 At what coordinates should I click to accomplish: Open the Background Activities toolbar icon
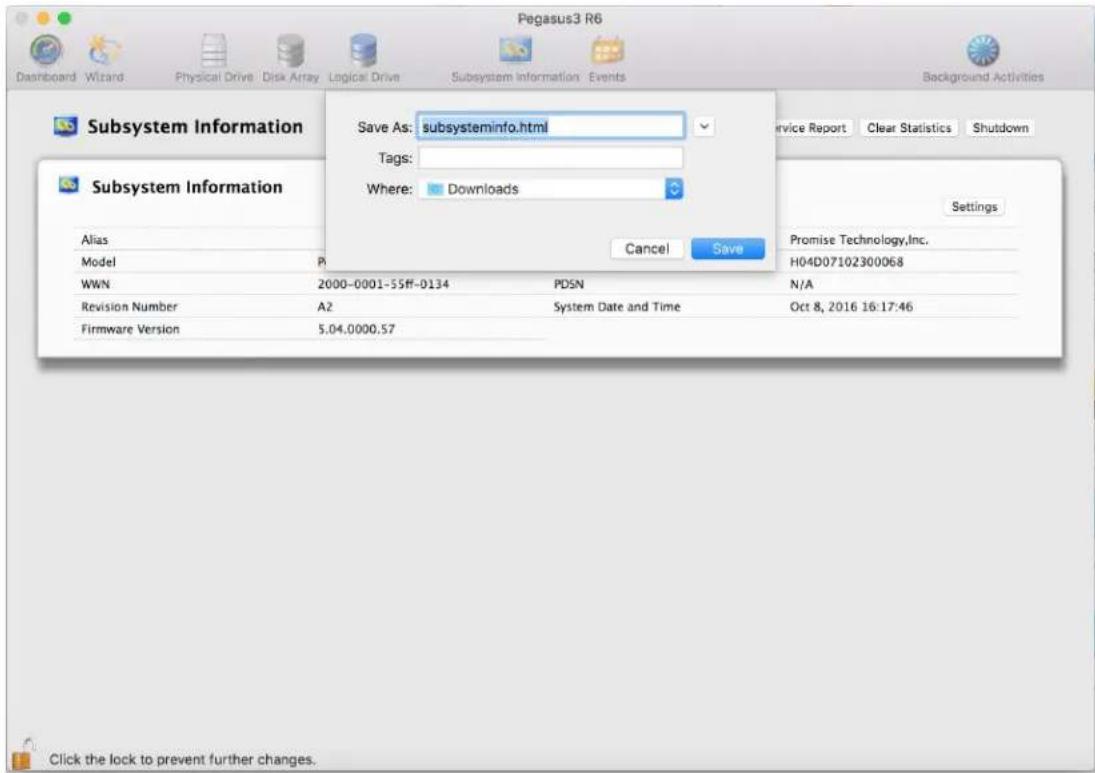pos(983,51)
